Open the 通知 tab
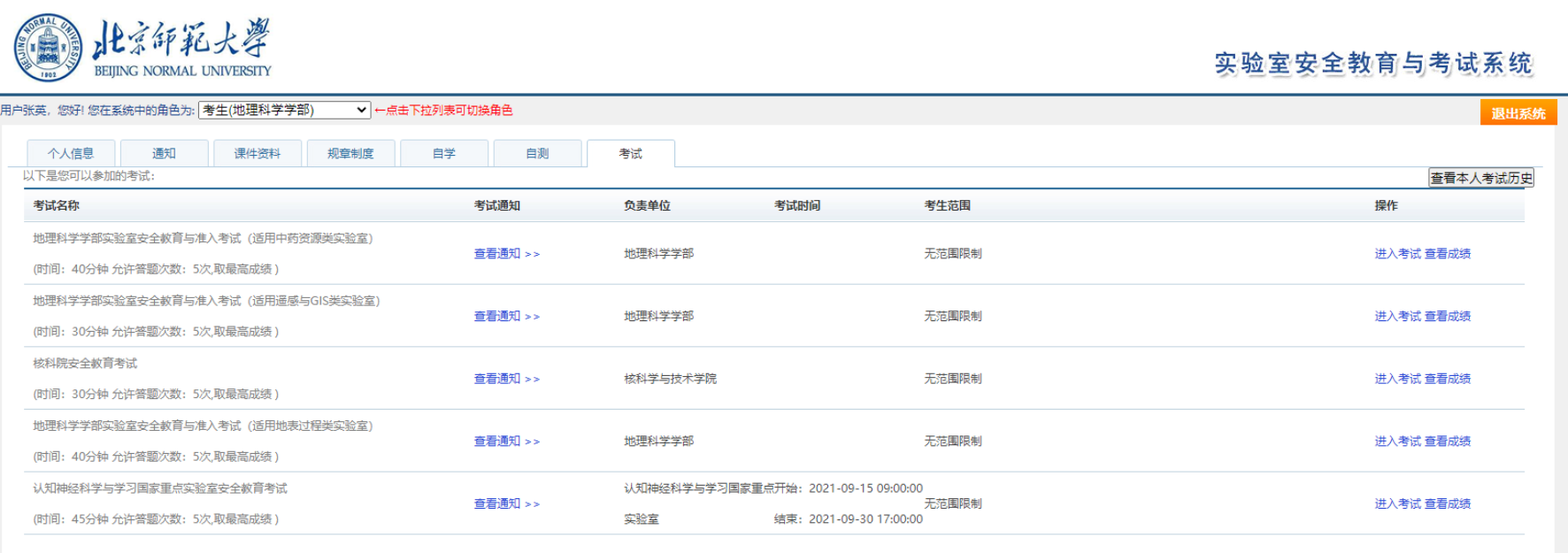Viewport: 1568px width, 553px height. [x=164, y=153]
